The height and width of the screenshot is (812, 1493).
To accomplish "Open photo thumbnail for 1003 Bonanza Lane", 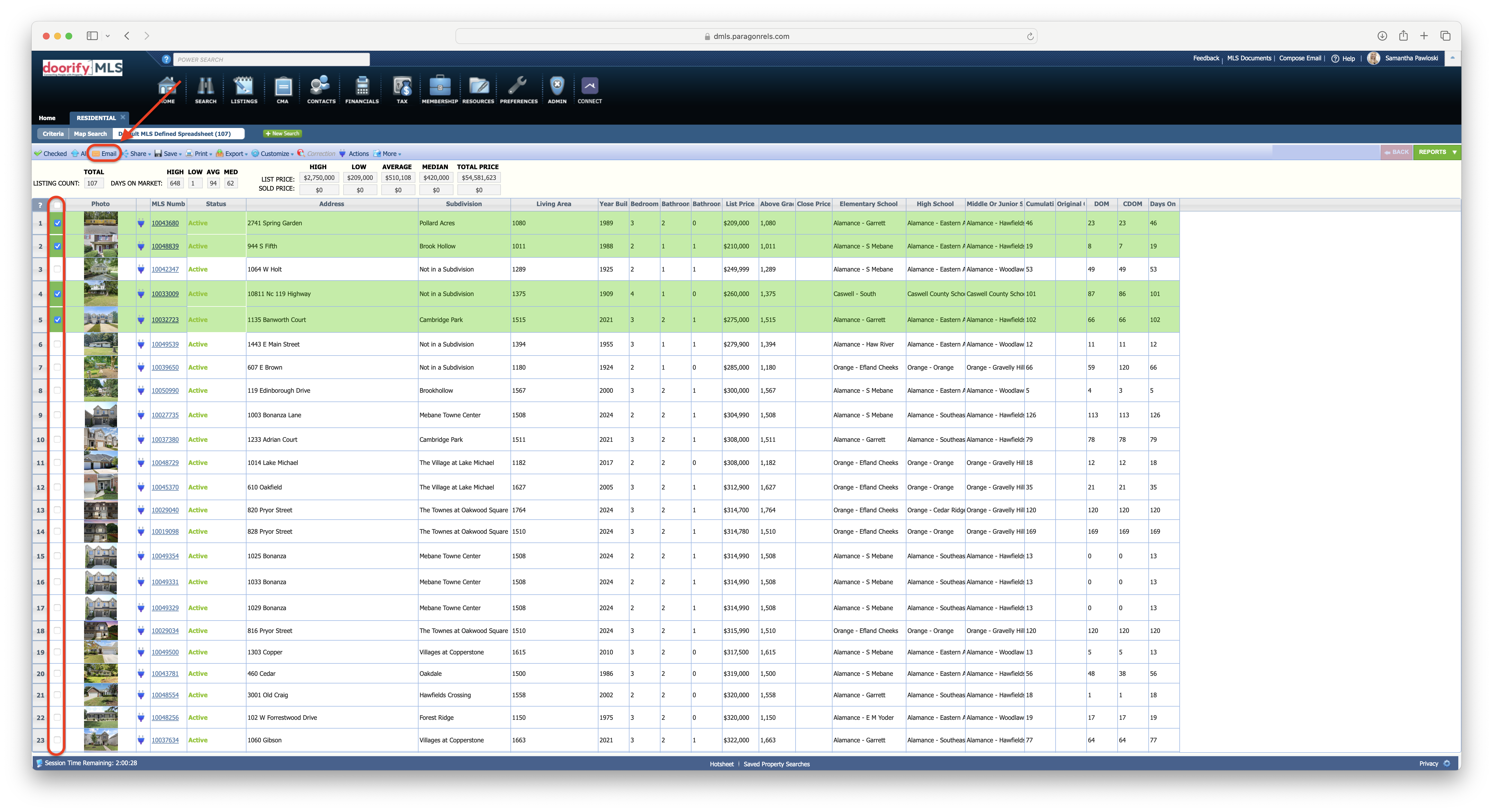I will click(x=101, y=415).
